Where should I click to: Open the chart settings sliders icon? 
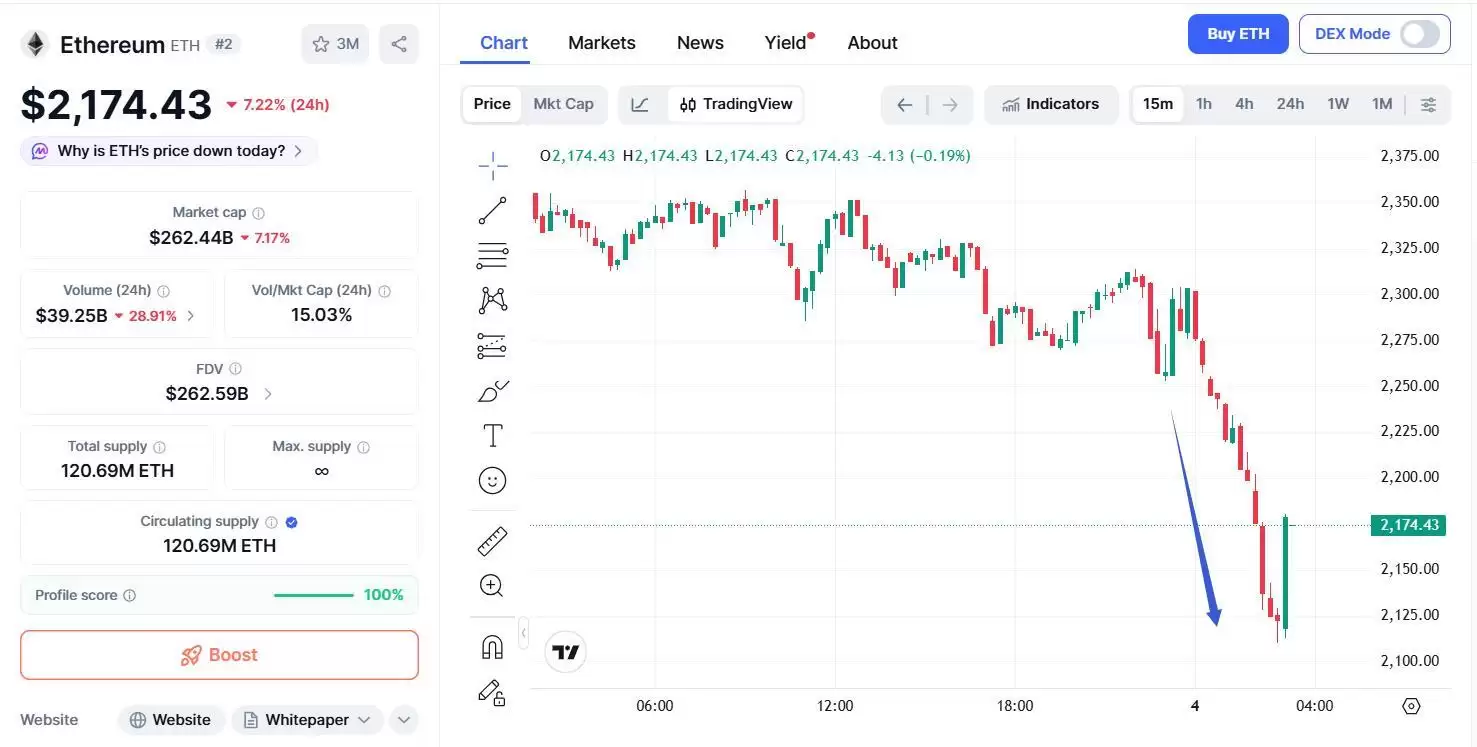(x=1429, y=104)
